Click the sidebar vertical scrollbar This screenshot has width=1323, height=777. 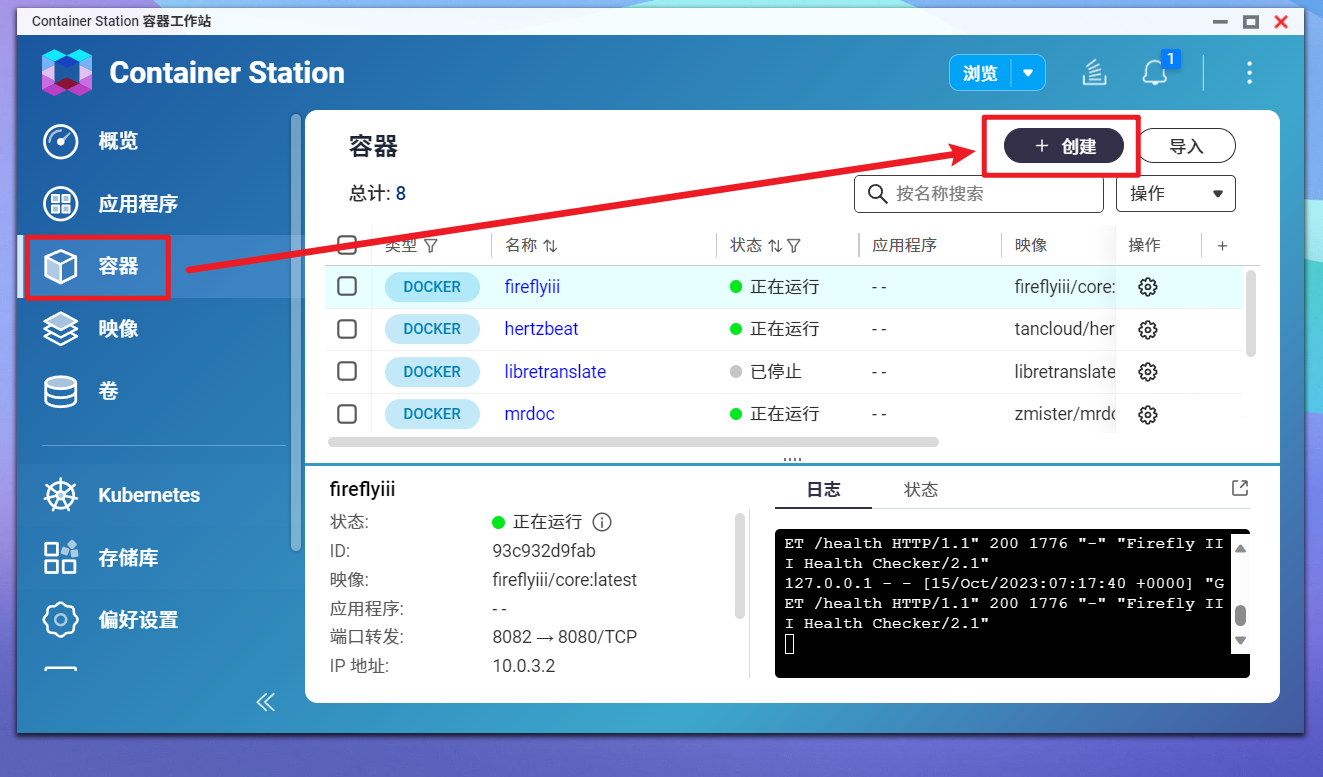pyautogui.click(x=295, y=332)
